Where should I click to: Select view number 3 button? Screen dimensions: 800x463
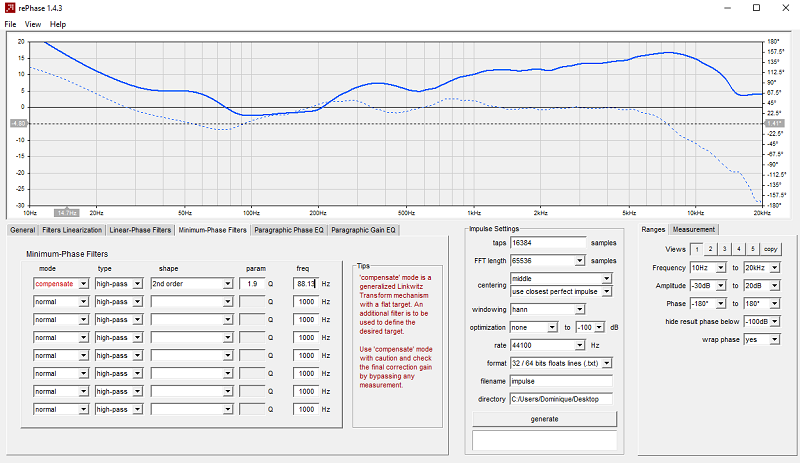pyautogui.click(x=724, y=249)
